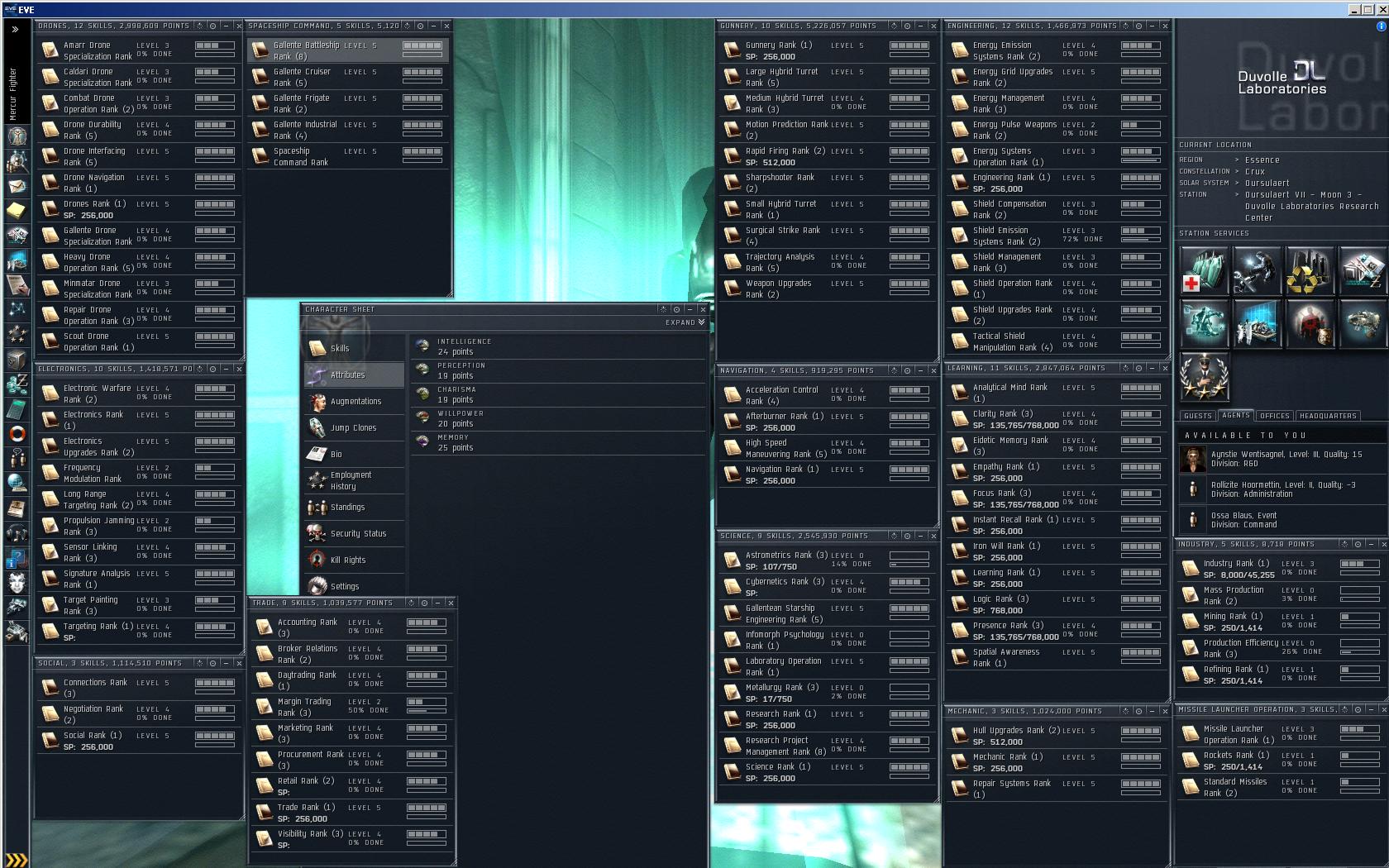Expand the sidebar with the double arrow

click(15, 29)
